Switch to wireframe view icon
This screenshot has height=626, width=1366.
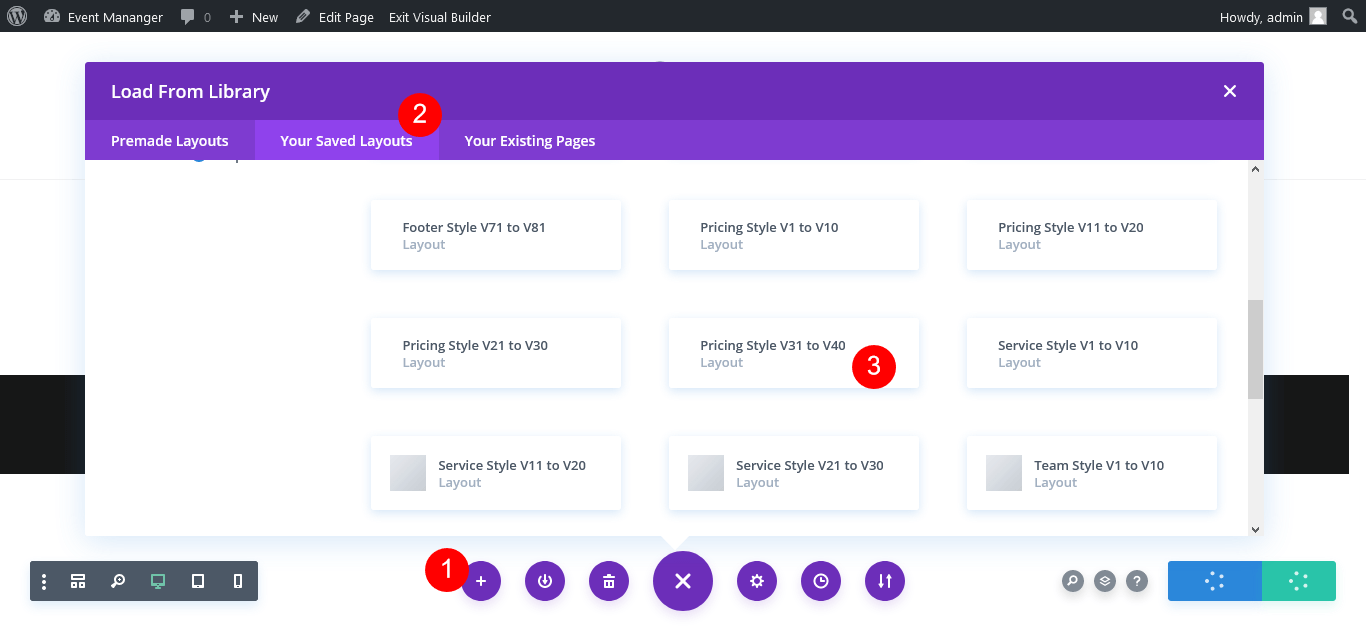pos(78,581)
